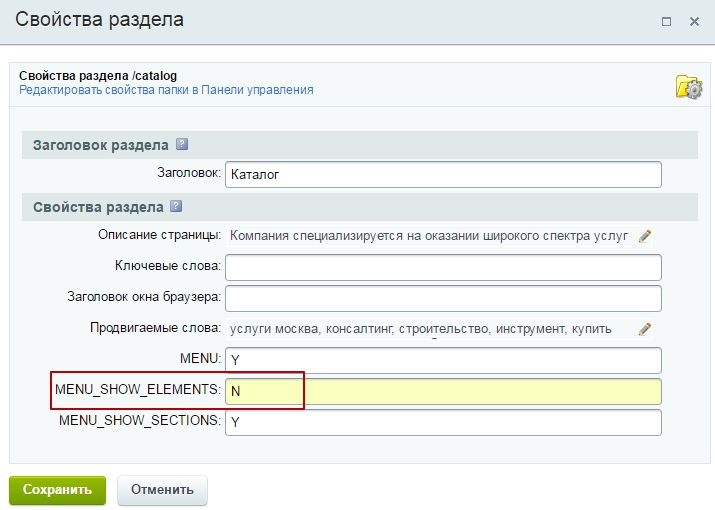Click the MENU_SHOW_SECTIONS input field
The height and width of the screenshot is (510, 715).
click(443, 422)
